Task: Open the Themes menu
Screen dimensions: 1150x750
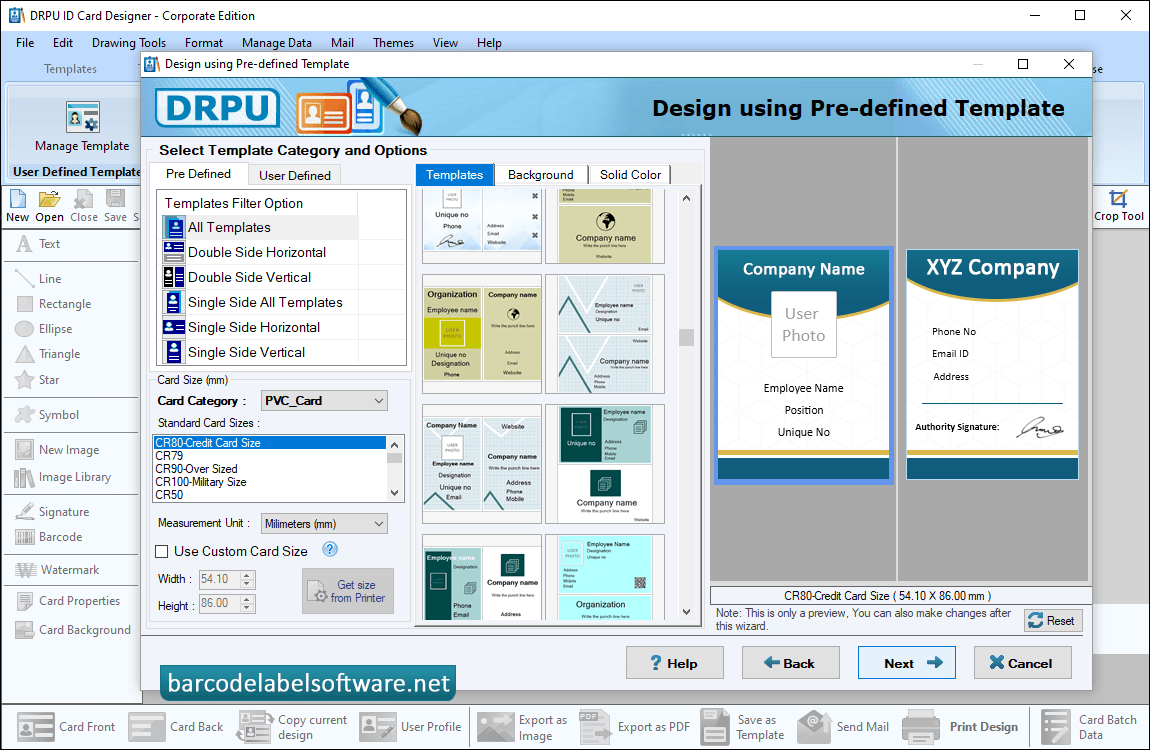Action: coord(393,43)
